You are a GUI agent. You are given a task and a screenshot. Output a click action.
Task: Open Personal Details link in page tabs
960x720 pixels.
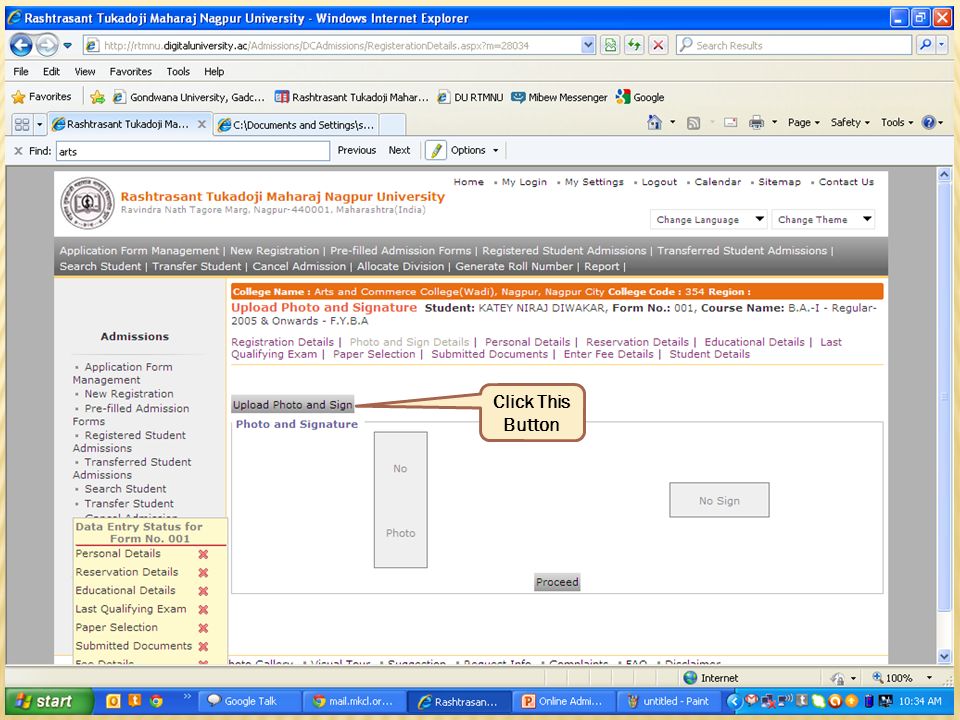click(x=527, y=342)
